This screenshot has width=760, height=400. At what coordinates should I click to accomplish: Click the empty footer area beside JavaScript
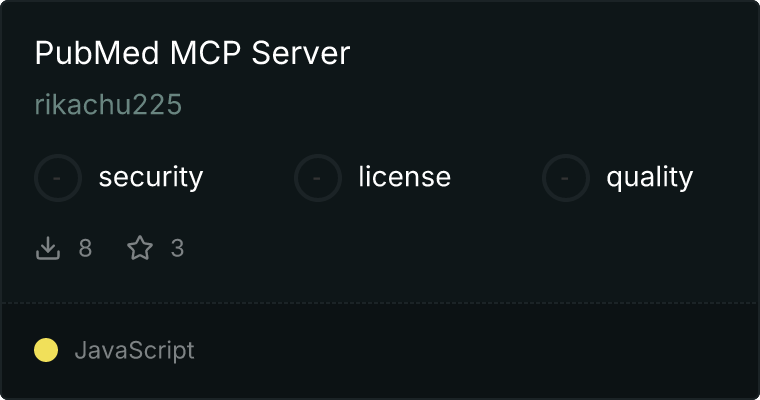tap(475, 351)
